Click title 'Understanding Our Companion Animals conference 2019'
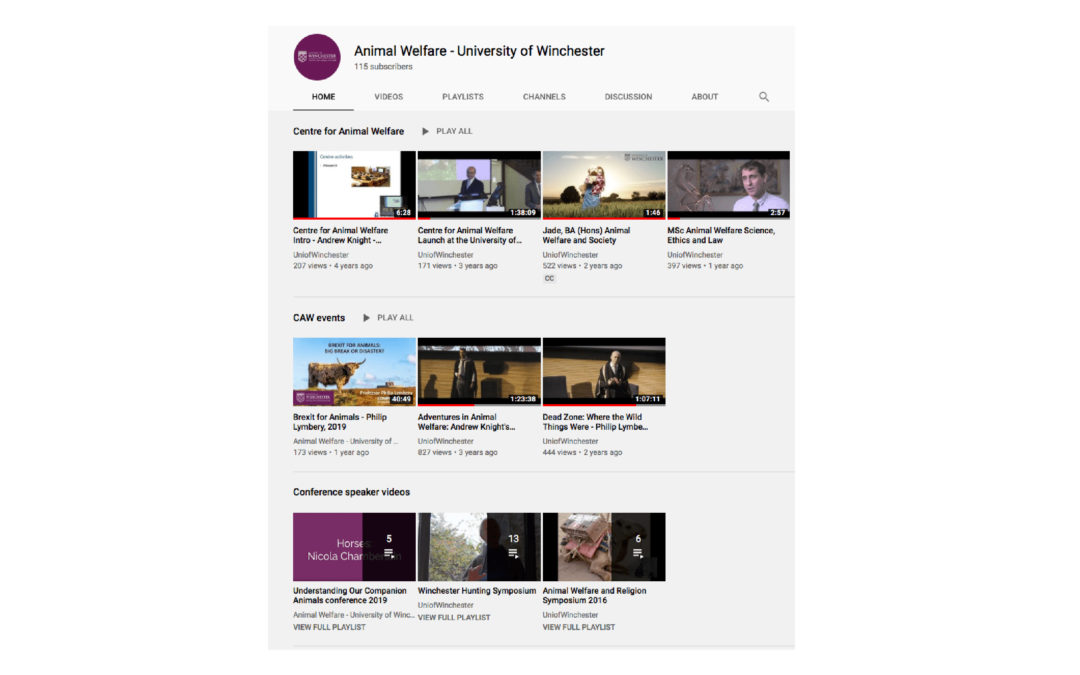This screenshot has height=675, width=1080. pos(350,596)
